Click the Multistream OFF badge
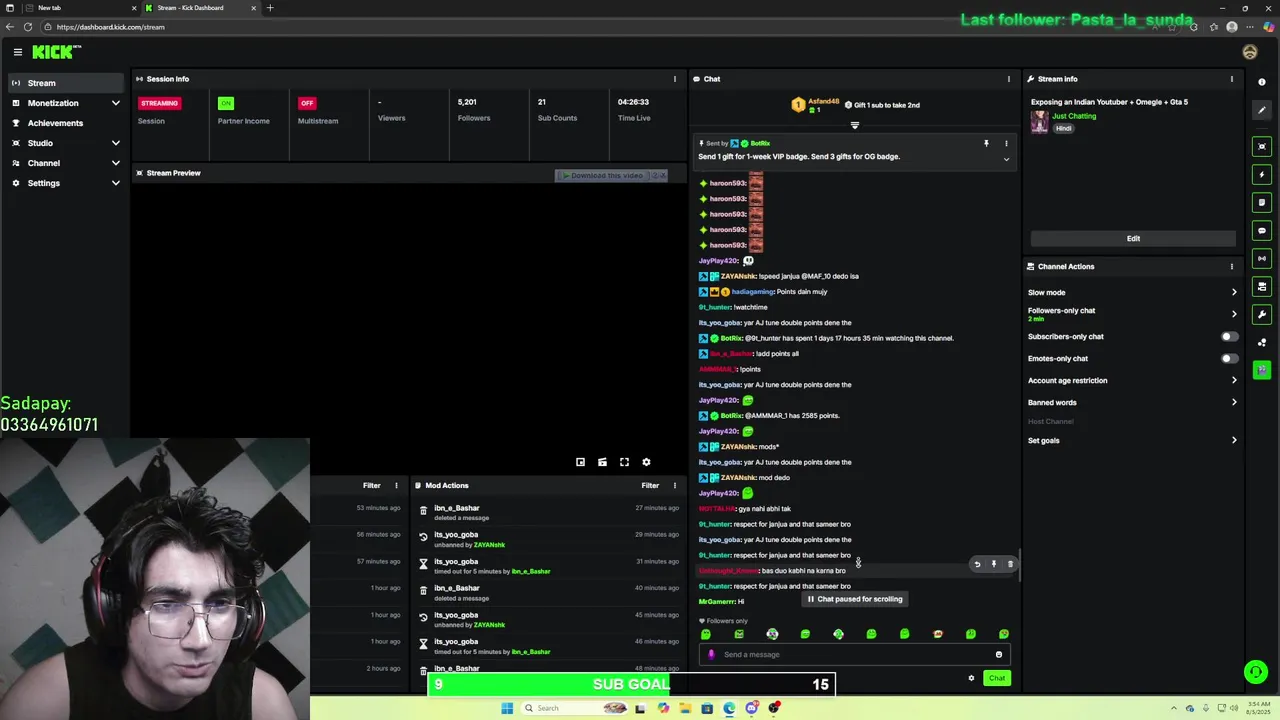Image resolution: width=1280 pixels, height=720 pixels. pyautogui.click(x=307, y=103)
